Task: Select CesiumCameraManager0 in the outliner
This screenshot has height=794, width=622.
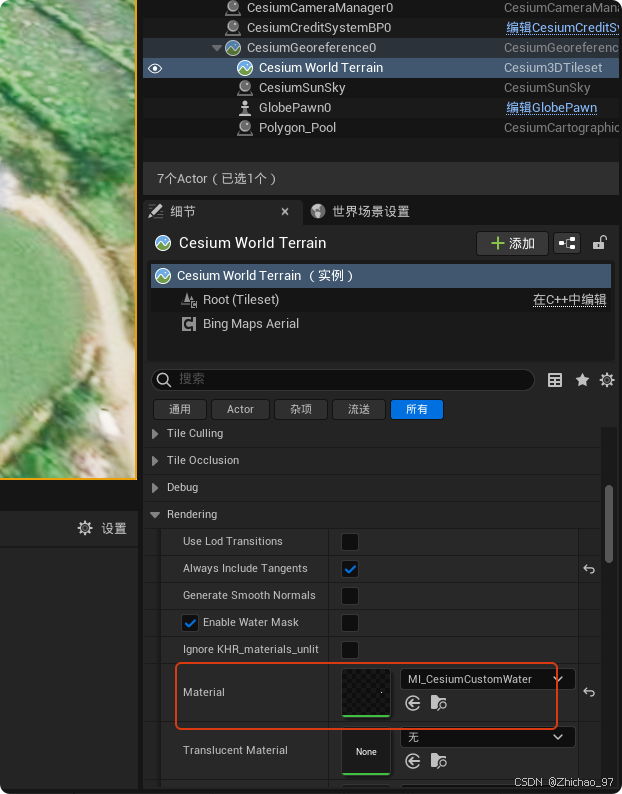Action: point(320,8)
